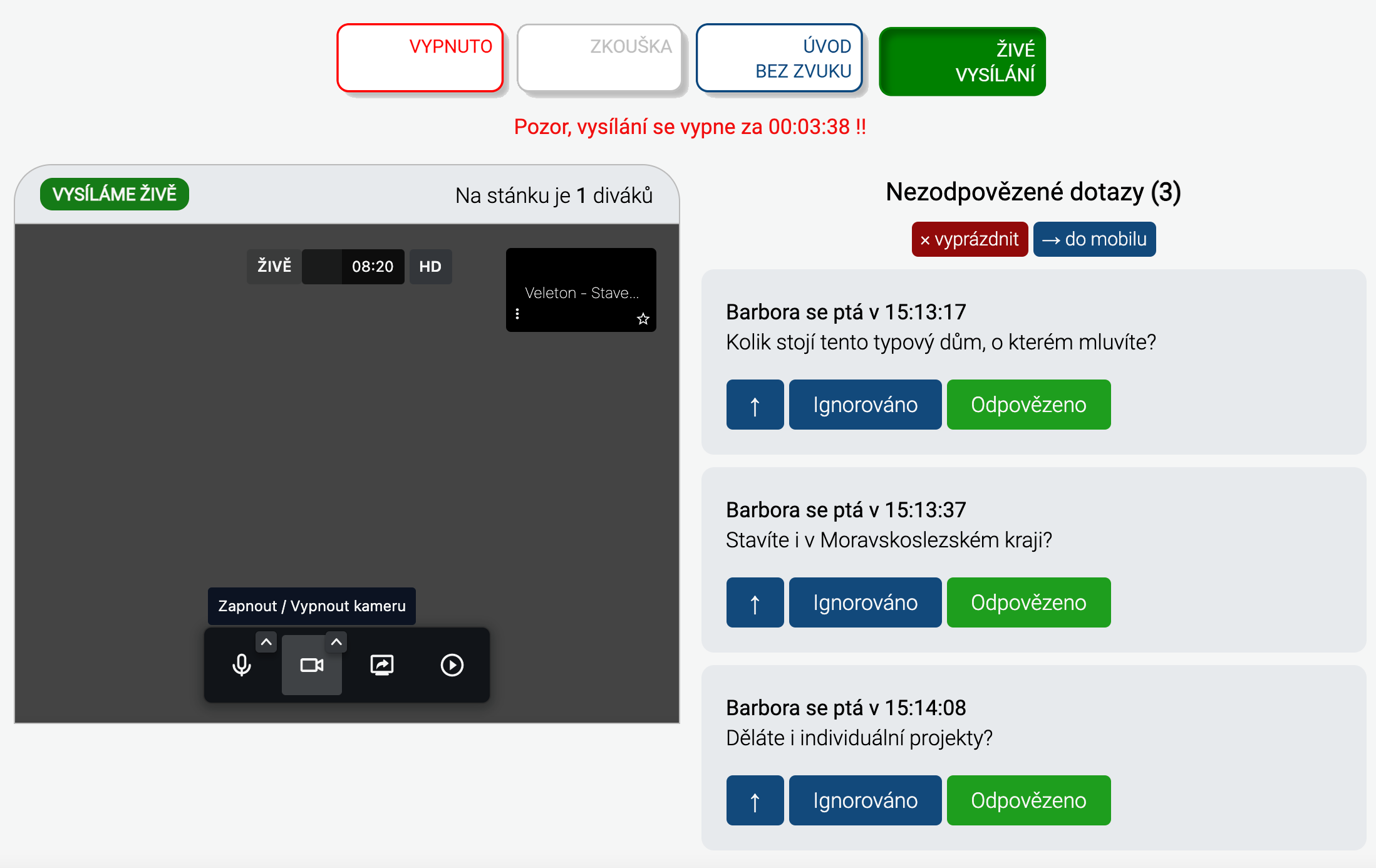This screenshot has width=1376, height=868.
Task: Switch broadcast mode to VYPNUTO
Action: (x=420, y=58)
